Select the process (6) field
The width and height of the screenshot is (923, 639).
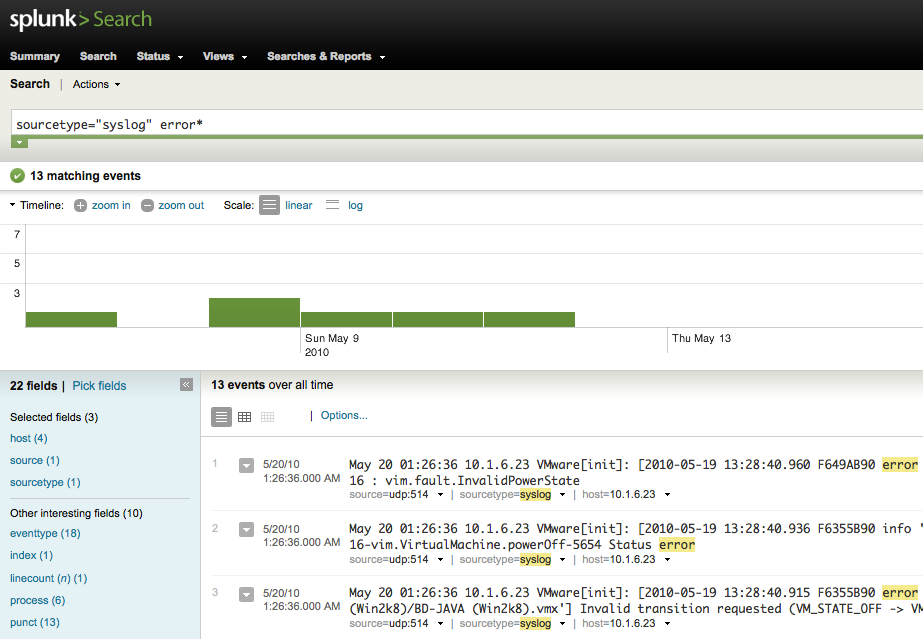tap(38, 601)
